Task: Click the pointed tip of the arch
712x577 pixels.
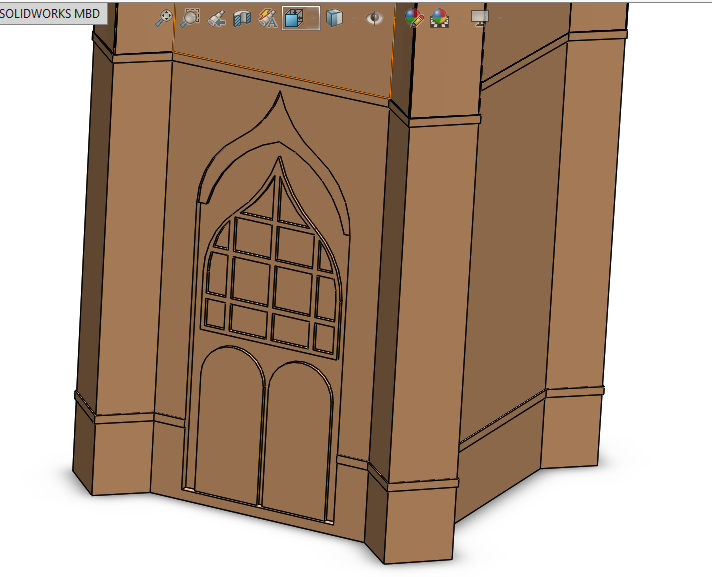Action: coord(279,95)
